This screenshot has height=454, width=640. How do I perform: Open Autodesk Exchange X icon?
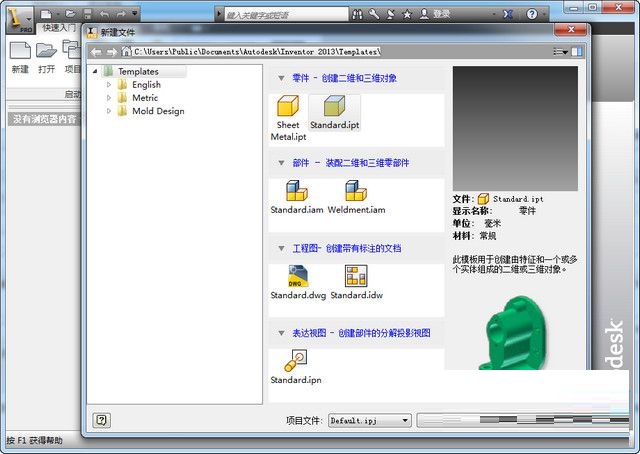pos(507,14)
